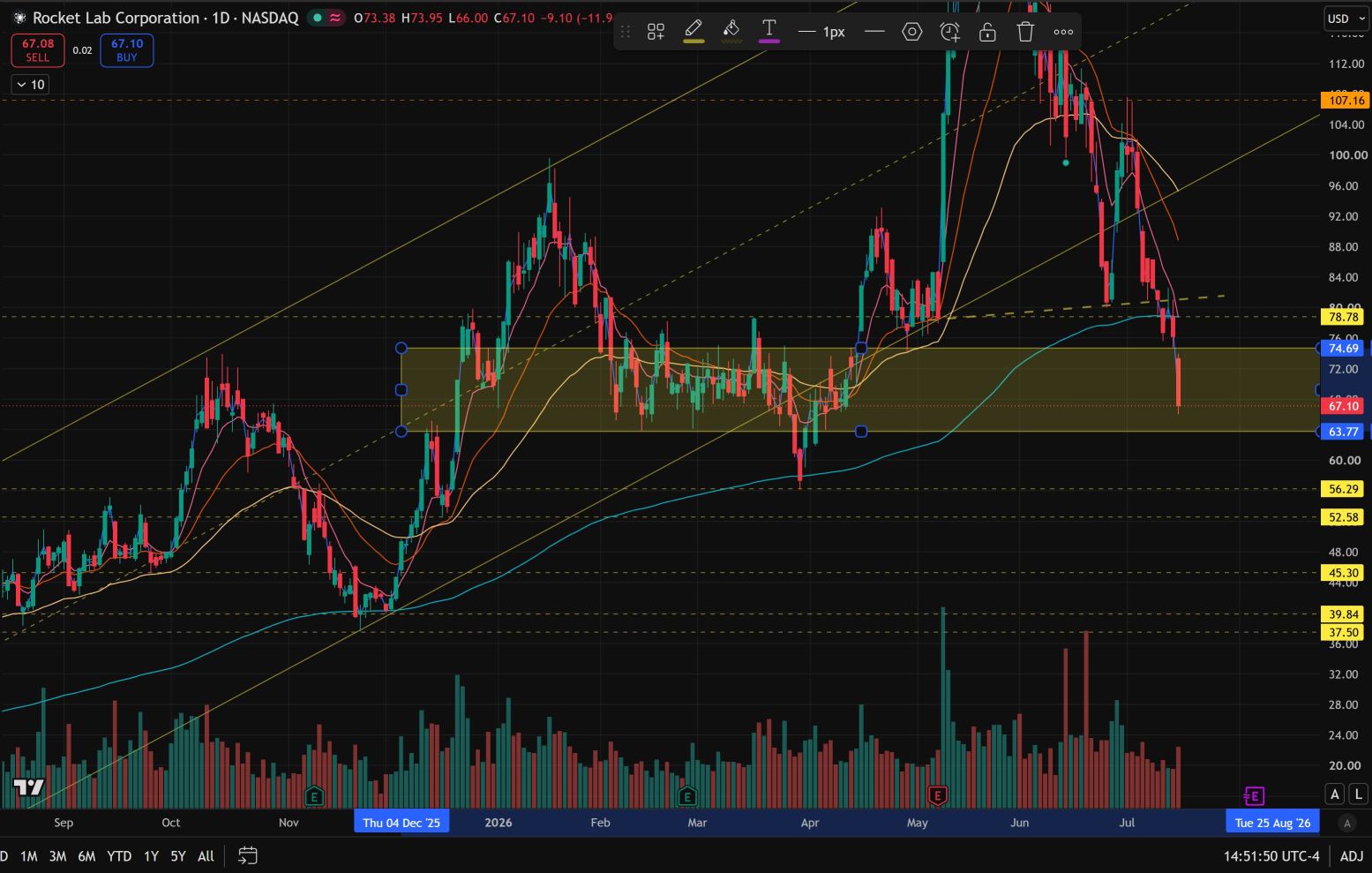
Task: Click the Rocket Lab Corporation symbol title
Action: (116, 18)
